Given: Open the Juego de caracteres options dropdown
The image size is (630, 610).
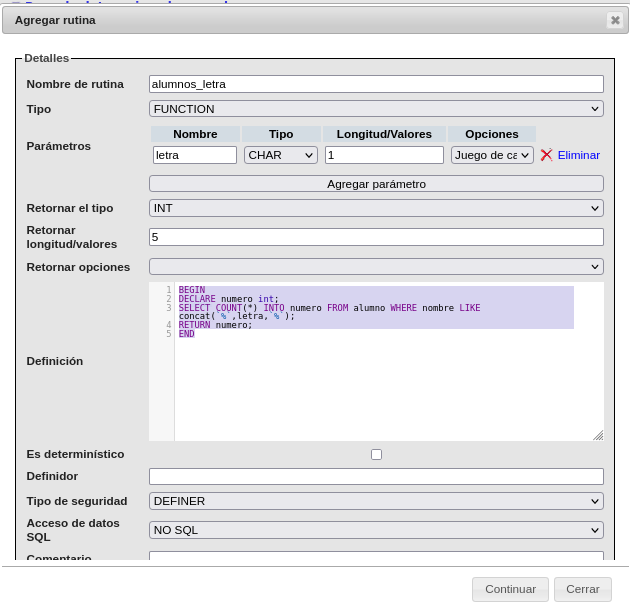Looking at the screenshot, I should (492, 155).
